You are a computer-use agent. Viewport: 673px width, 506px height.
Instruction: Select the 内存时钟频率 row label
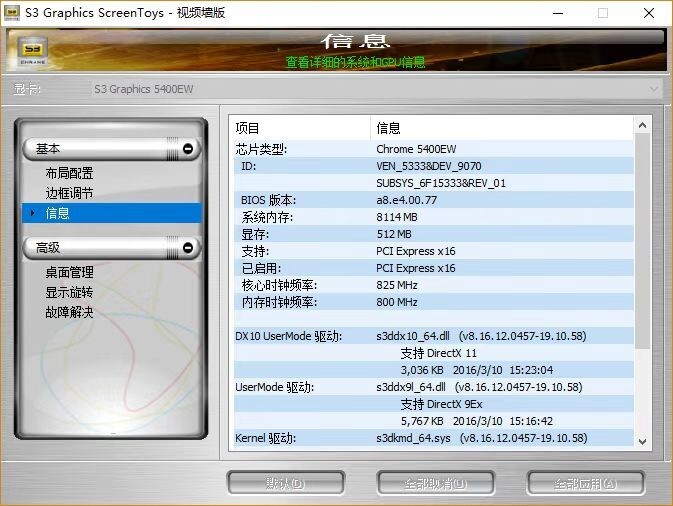click(279, 302)
